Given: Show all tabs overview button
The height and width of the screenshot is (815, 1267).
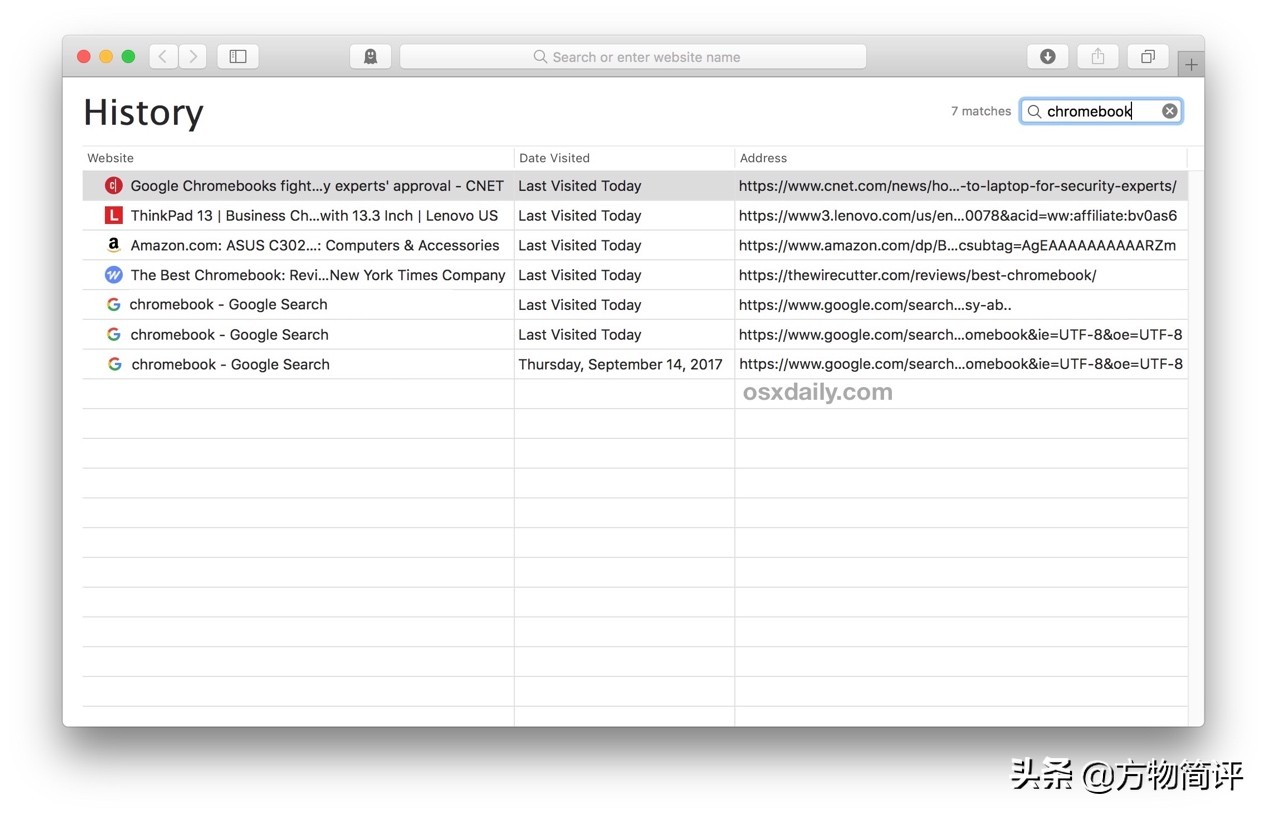Looking at the screenshot, I should [1147, 57].
